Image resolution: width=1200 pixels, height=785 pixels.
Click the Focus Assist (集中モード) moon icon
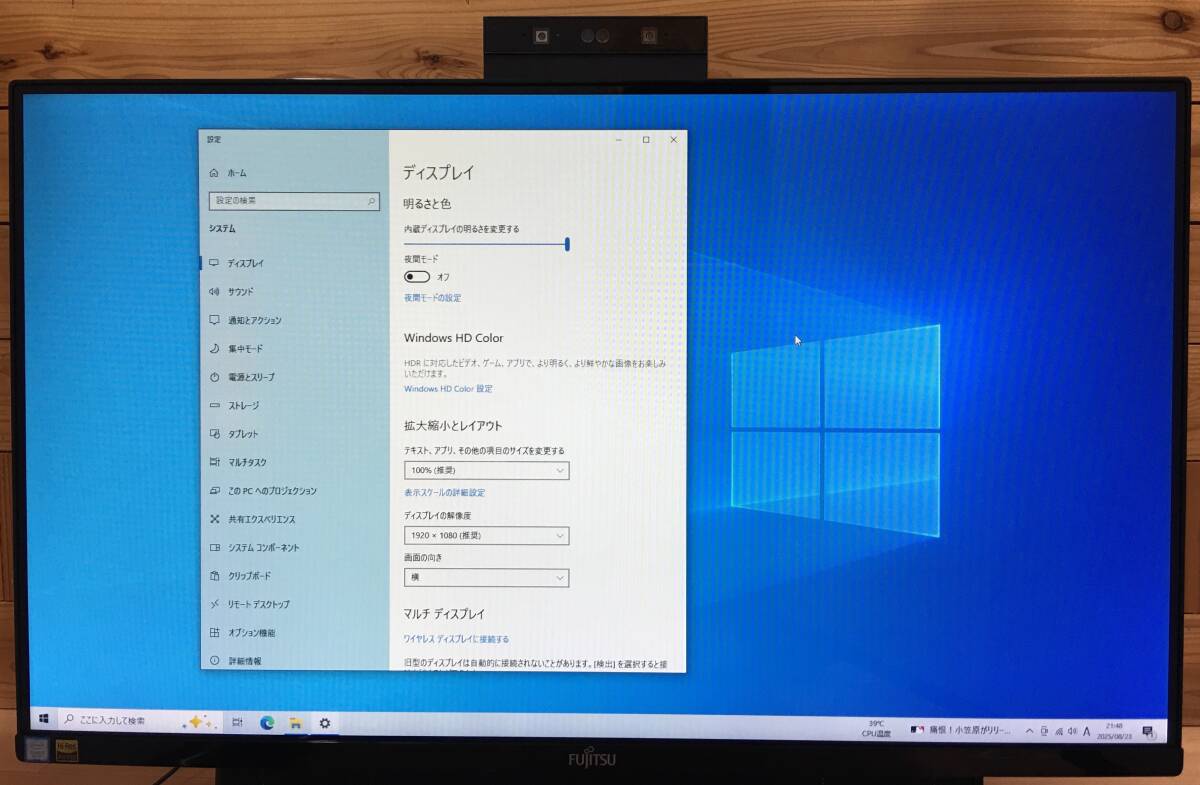click(x=214, y=349)
